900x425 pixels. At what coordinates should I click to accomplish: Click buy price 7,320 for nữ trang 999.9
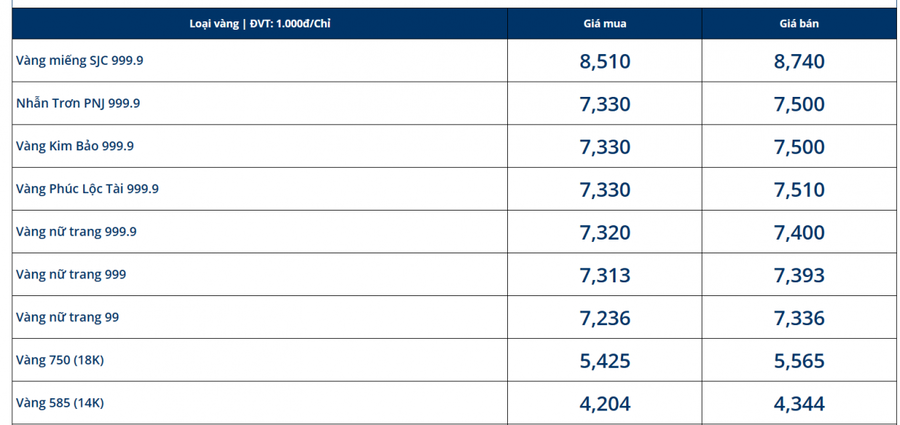pos(605,233)
